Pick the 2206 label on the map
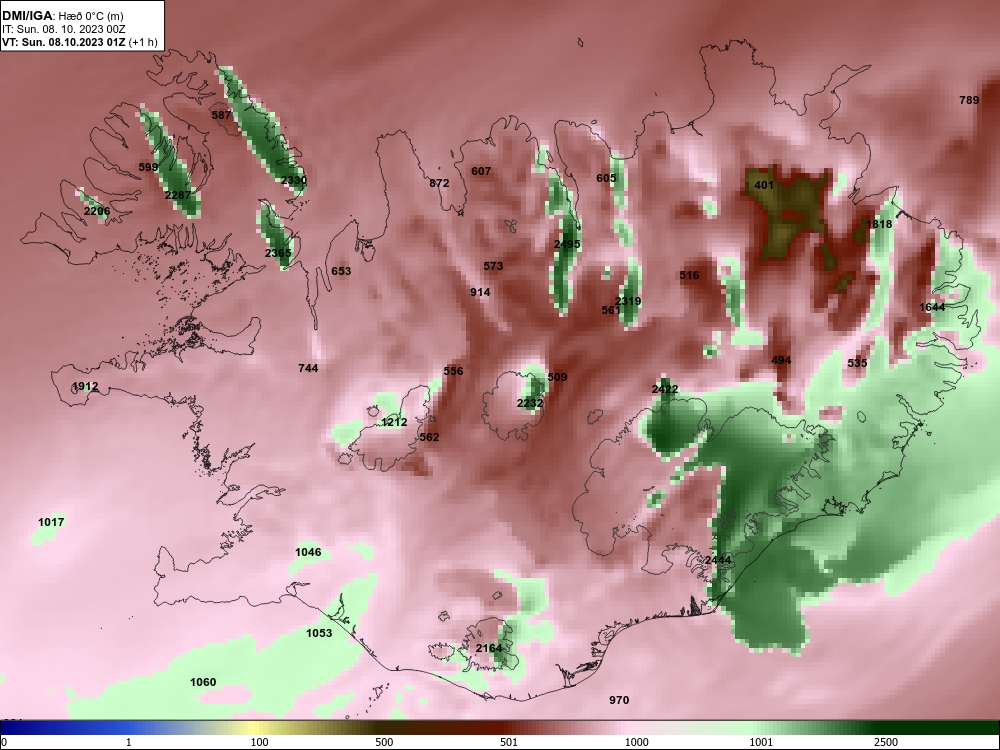Image resolution: width=1000 pixels, height=750 pixels. [96, 211]
